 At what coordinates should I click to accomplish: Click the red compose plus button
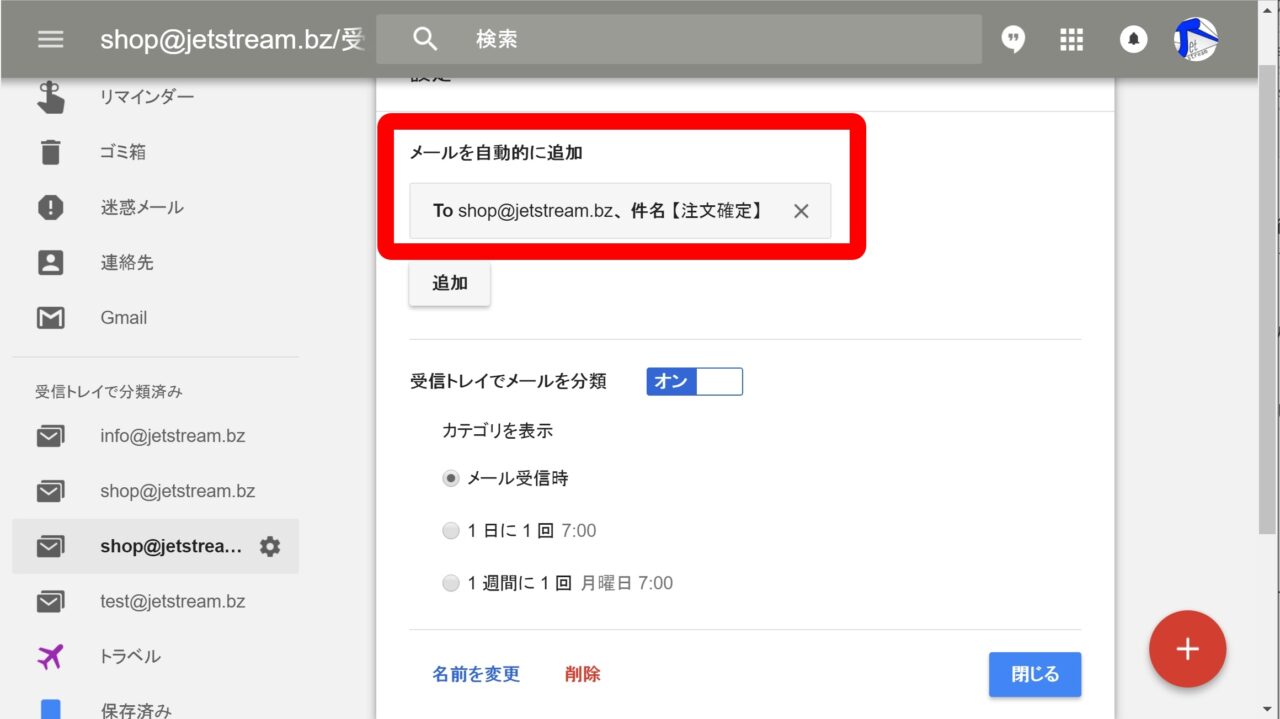[1187, 648]
